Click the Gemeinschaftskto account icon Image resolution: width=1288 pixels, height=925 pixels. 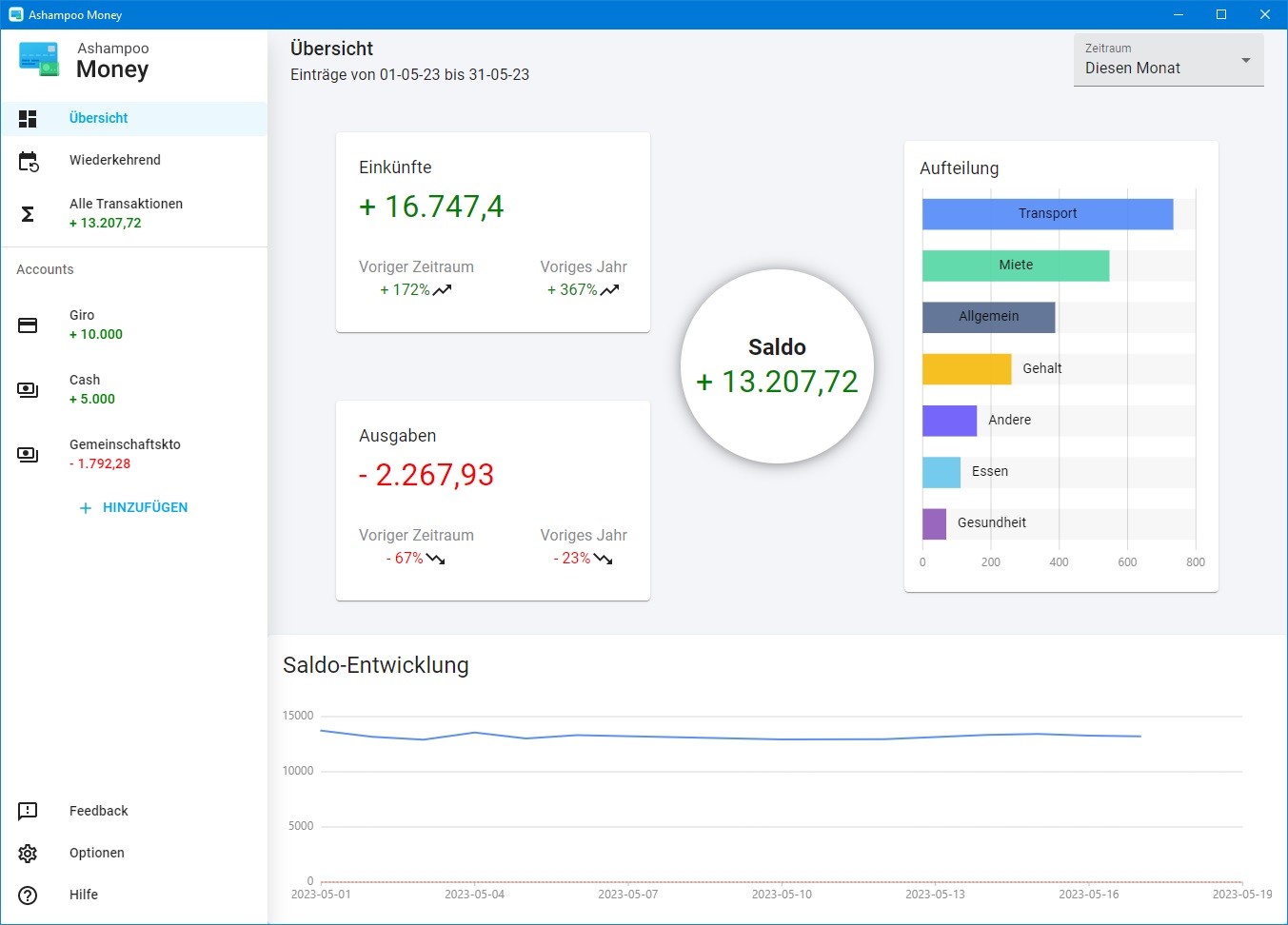click(28, 455)
